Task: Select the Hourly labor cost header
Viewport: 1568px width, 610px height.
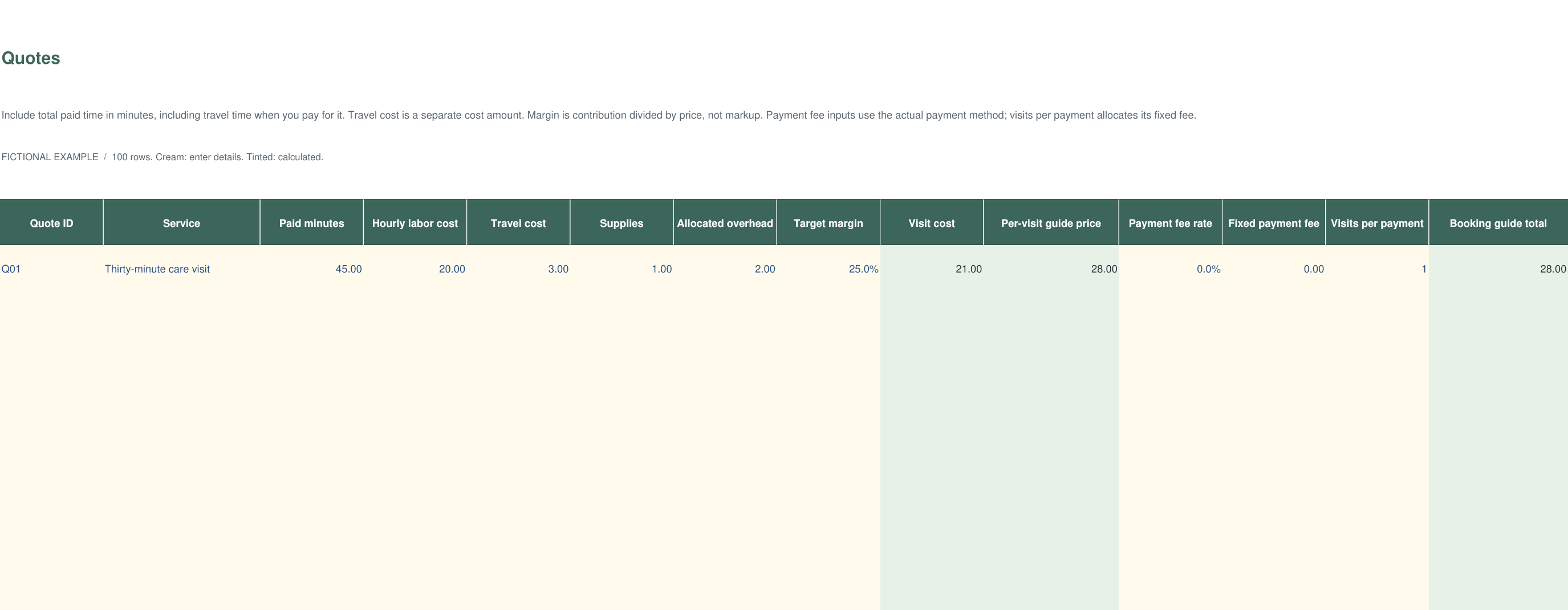Action: [415, 223]
